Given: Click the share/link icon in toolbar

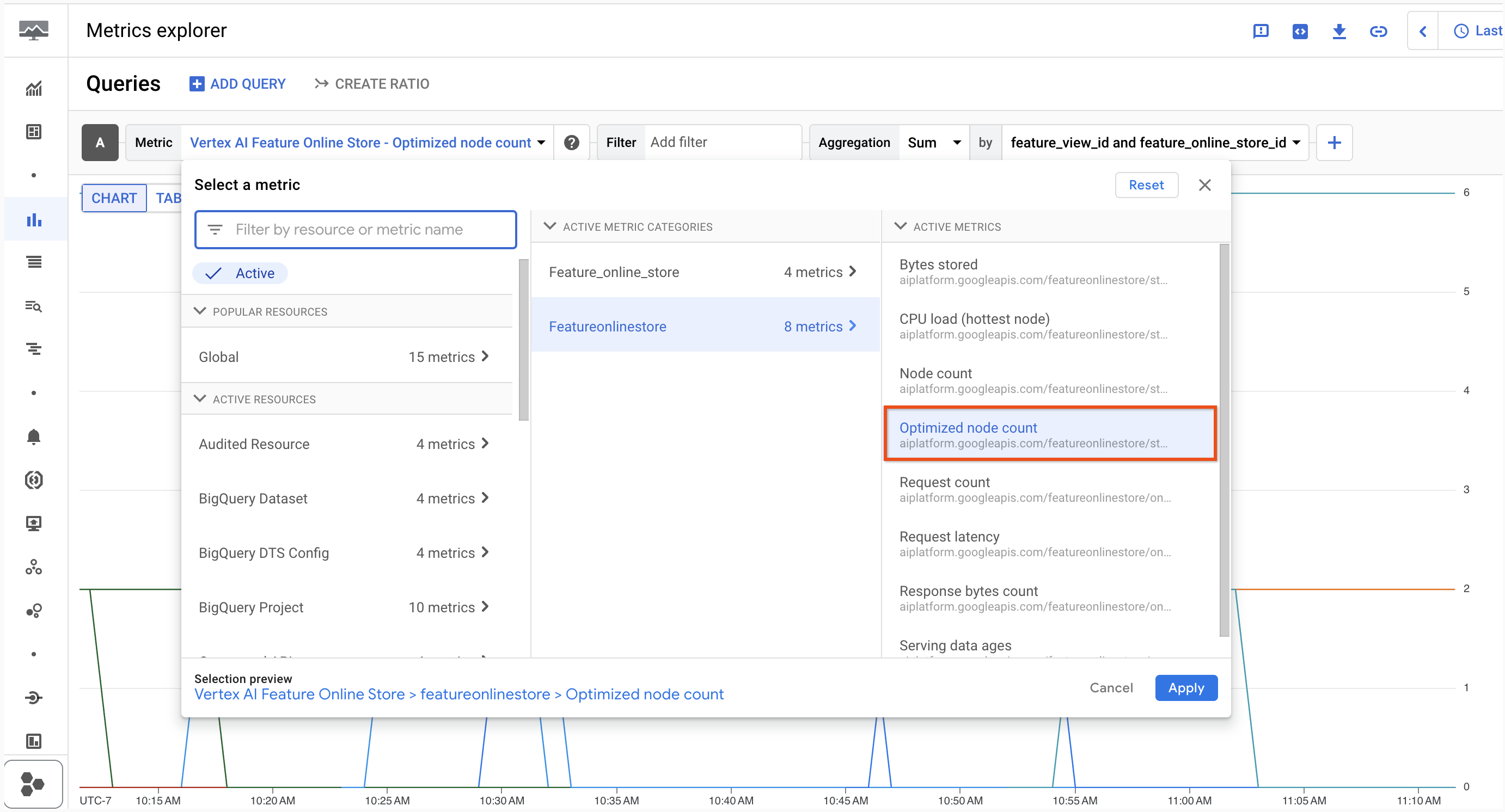Looking at the screenshot, I should tap(1379, 31).
